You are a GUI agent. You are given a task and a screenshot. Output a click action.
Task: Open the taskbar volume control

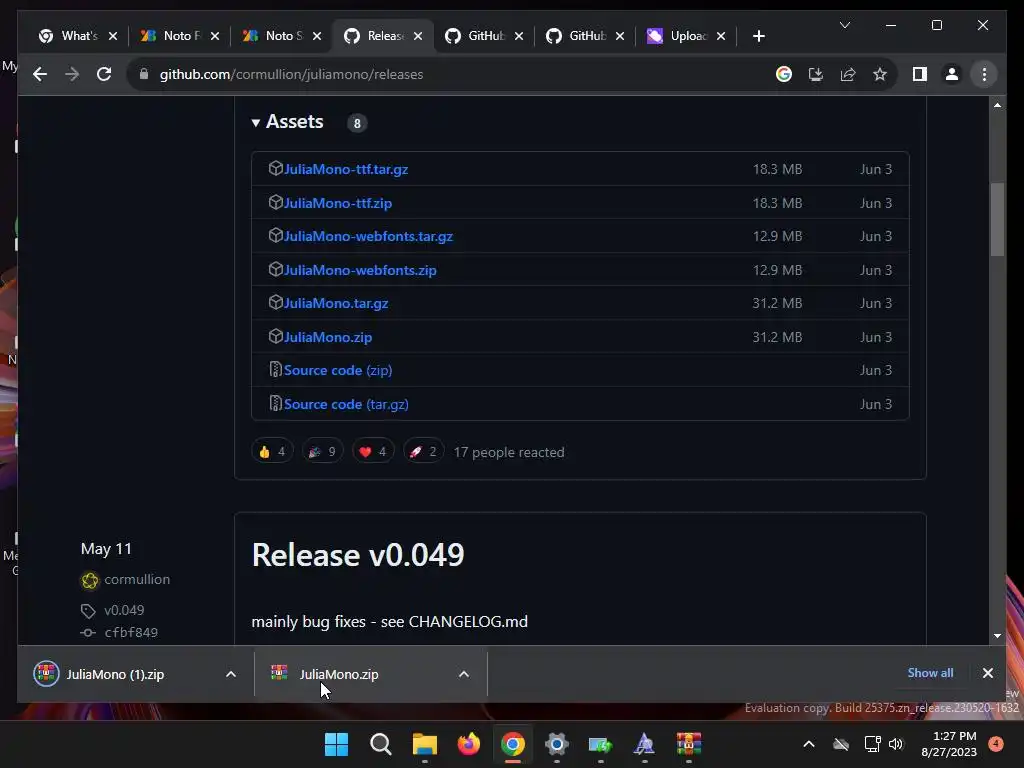pos(896,744)
